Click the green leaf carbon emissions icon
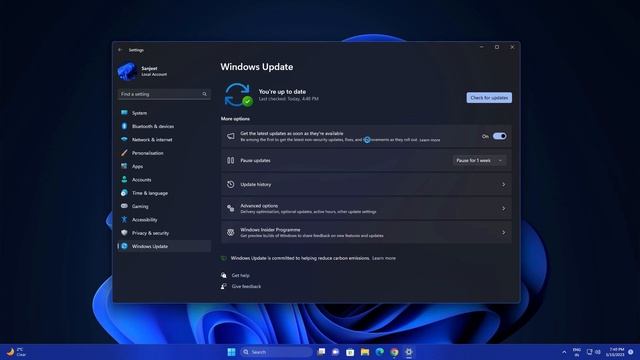Screen dimensions: 640x360 [224, 258]
